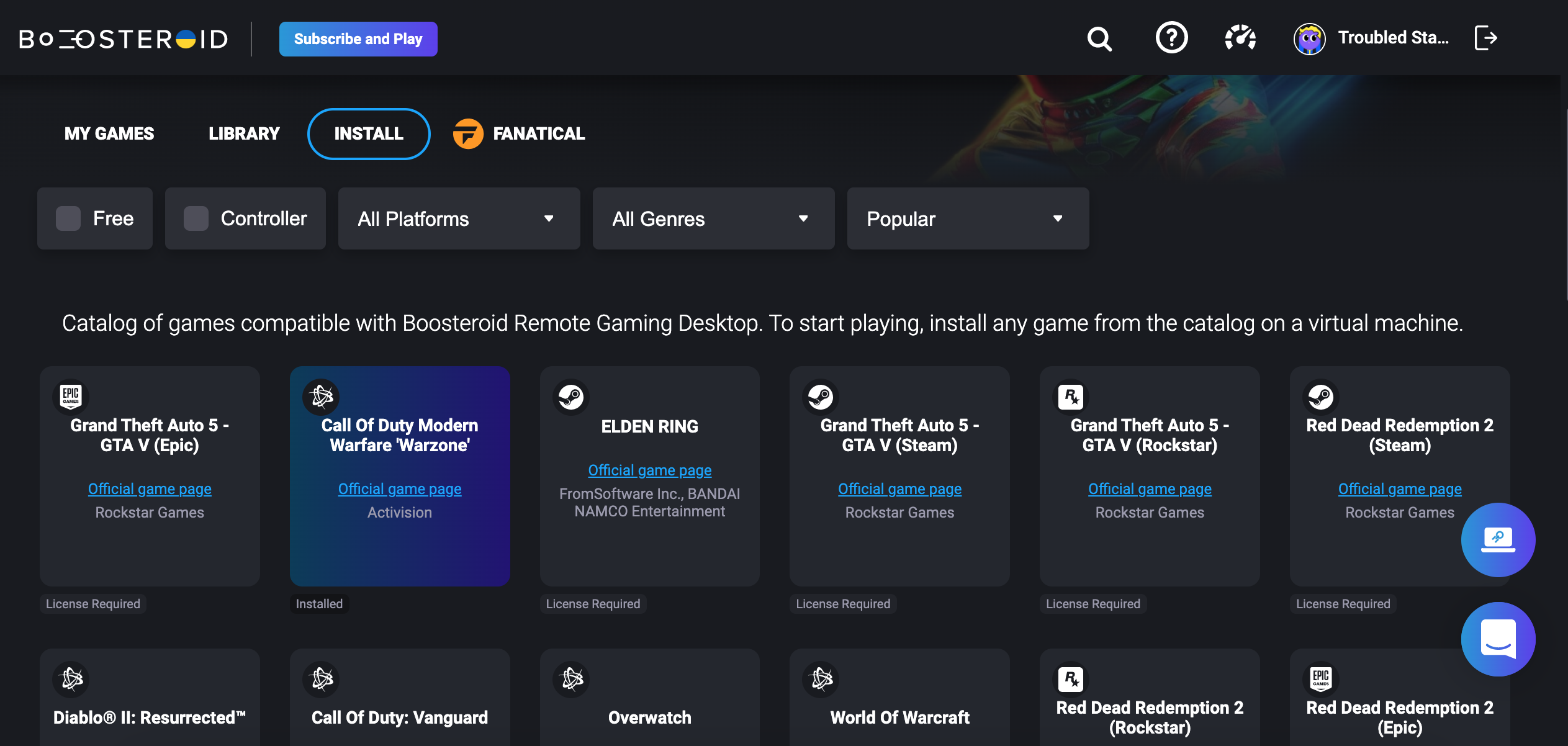The height and width of the screenshot is (746, 1568).
Task: Open Official game page link for GTA V (Epic)
Action: 150,489
